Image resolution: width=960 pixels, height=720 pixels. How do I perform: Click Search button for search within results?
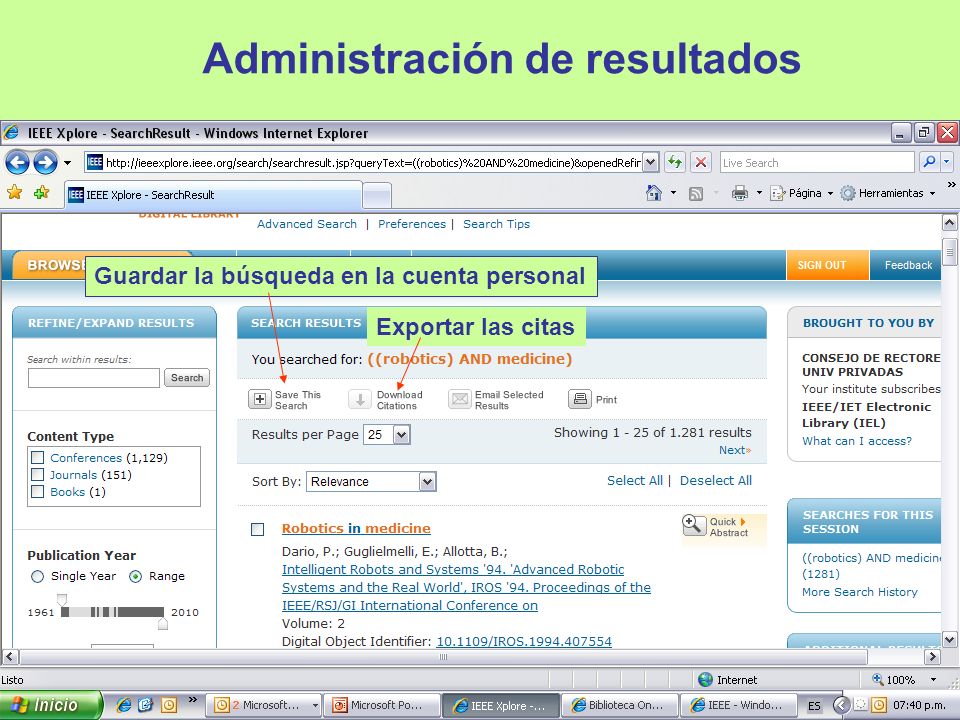click(x=187, y=378)
